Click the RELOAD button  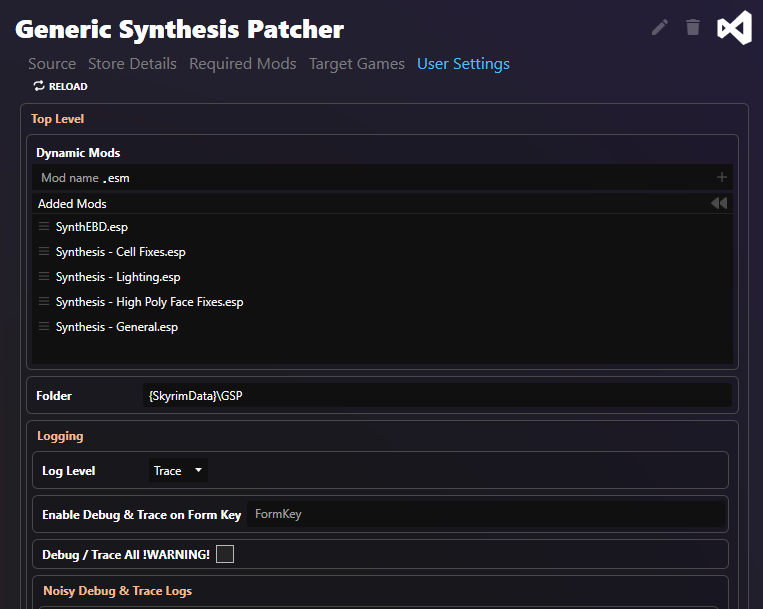(61, 86)
